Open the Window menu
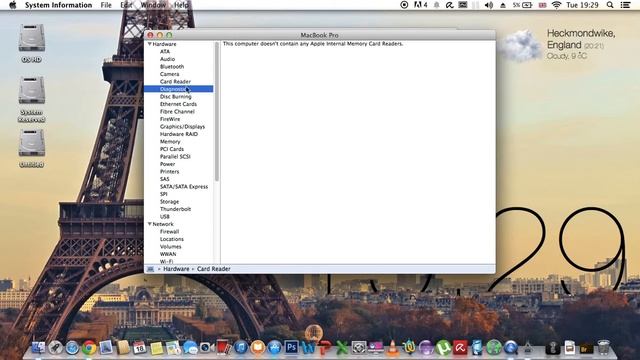The image size is (640, 360). pyautogui.click(x=153, y=5)
